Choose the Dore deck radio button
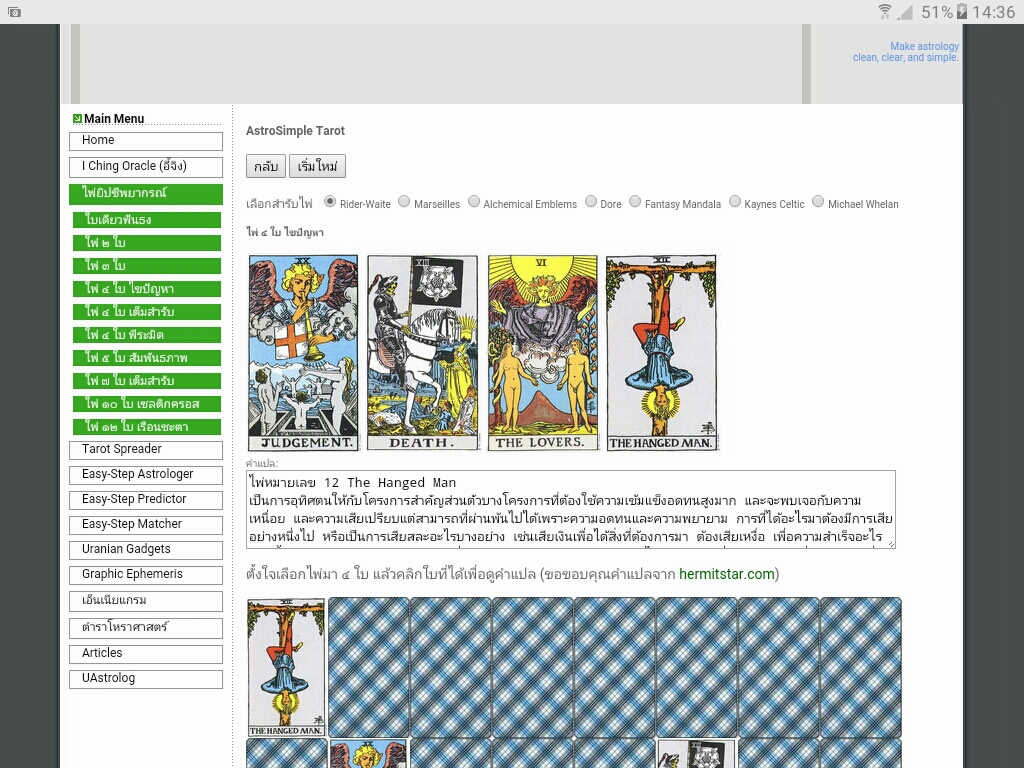1024x768 pixels. [591, 202]
